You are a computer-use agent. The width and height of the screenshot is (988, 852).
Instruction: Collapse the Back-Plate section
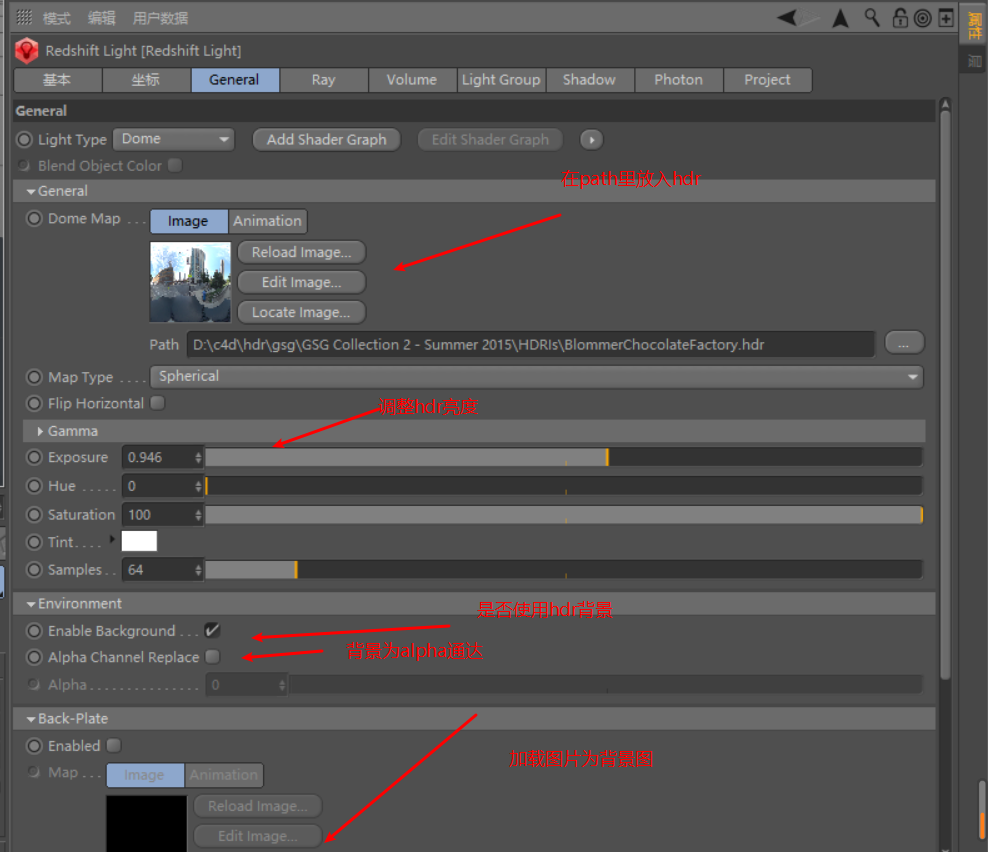30,719
